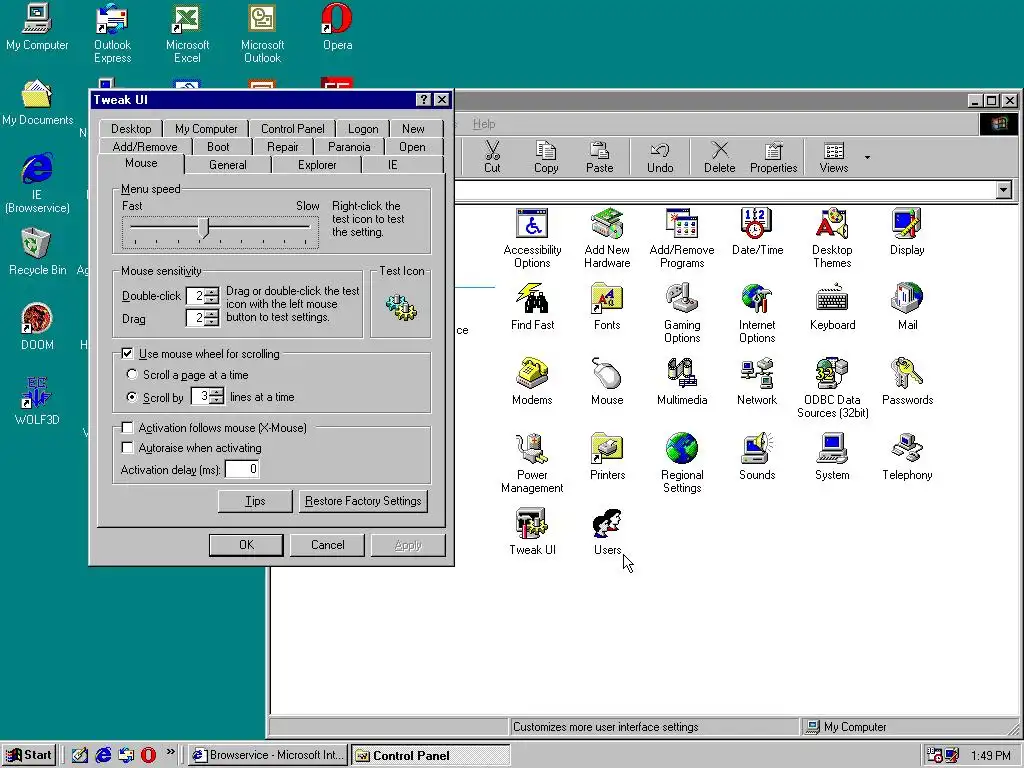
Task: Switch to the Control Panel tab
Action: tap(293, 129)
